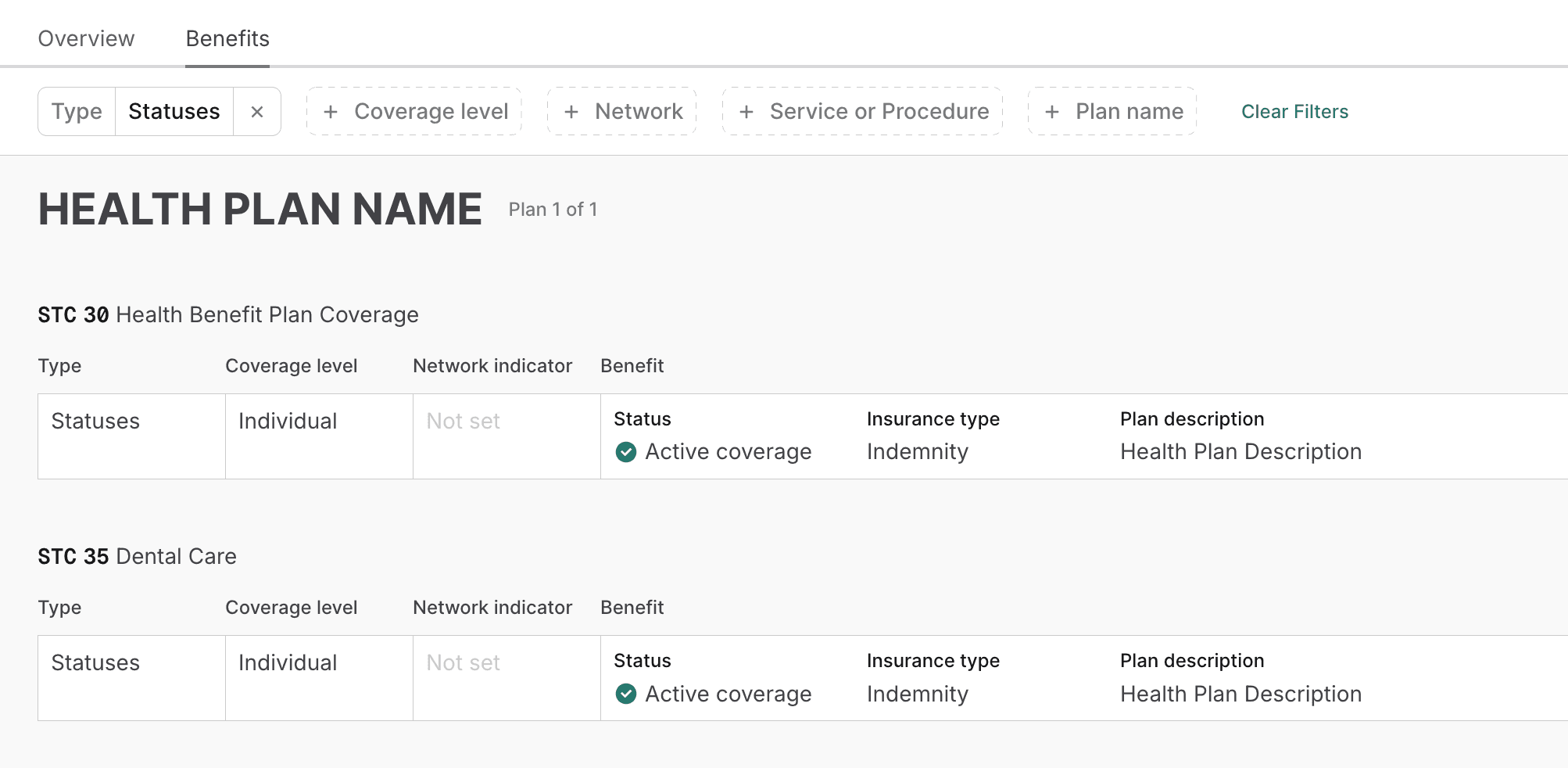Image resolution: width=1568 pixels, height=768 pixels.
Task: Remove the Statuses type filter with X
Action: click(257, 112)
